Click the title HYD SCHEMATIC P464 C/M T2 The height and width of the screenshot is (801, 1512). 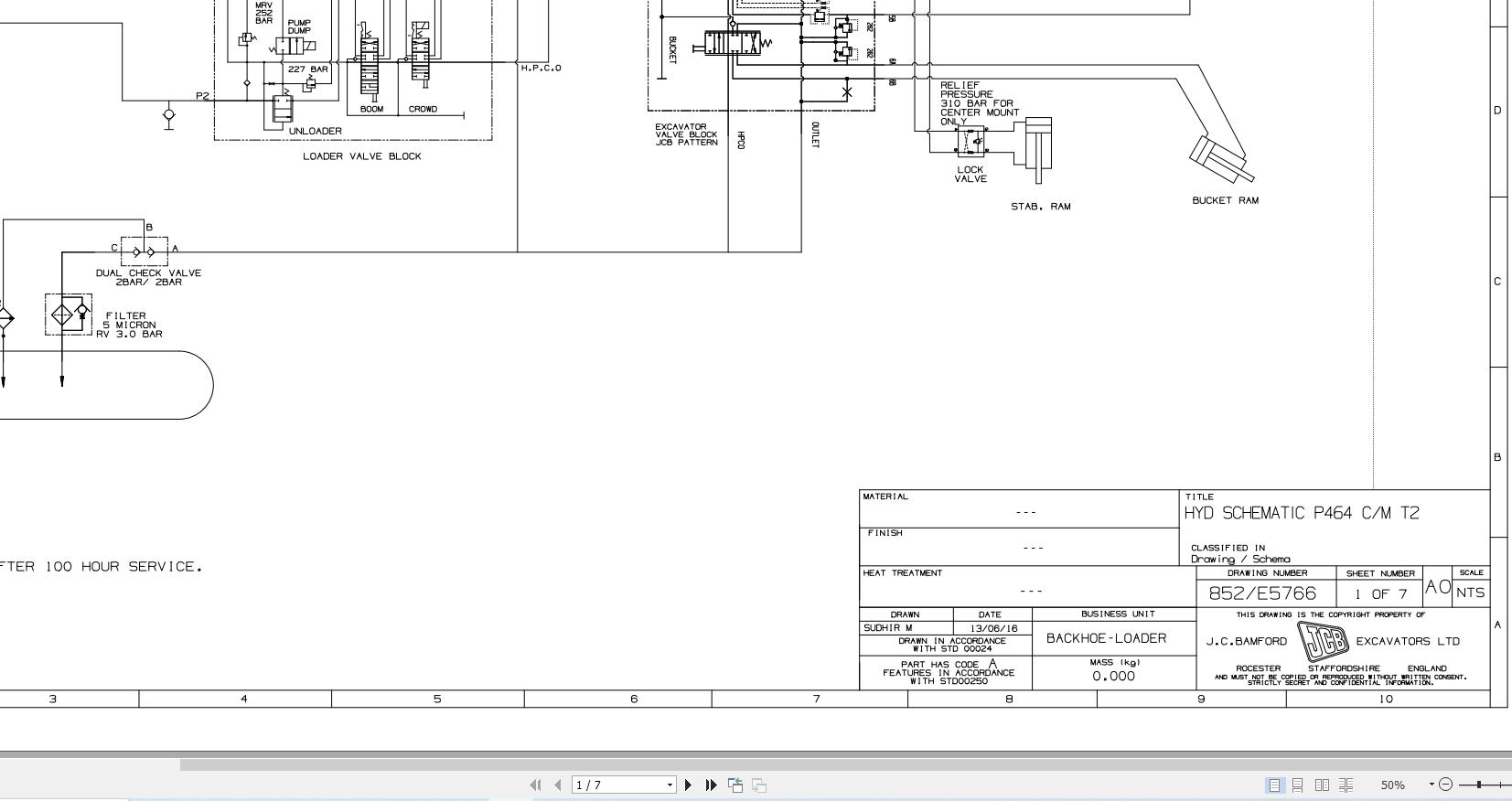pos(1302,513)
